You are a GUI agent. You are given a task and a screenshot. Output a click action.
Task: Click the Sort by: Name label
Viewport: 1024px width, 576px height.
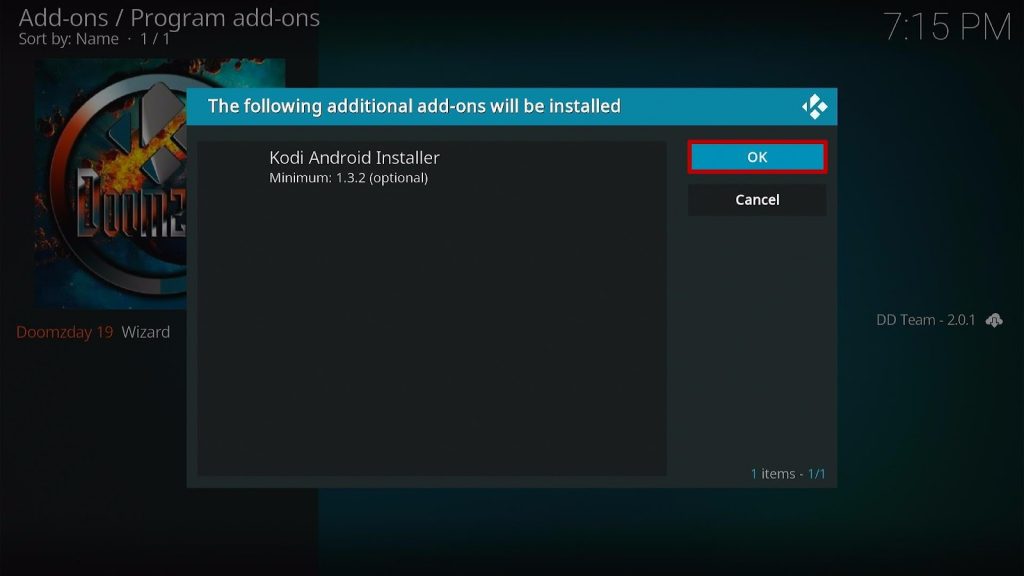click(69, 39)
